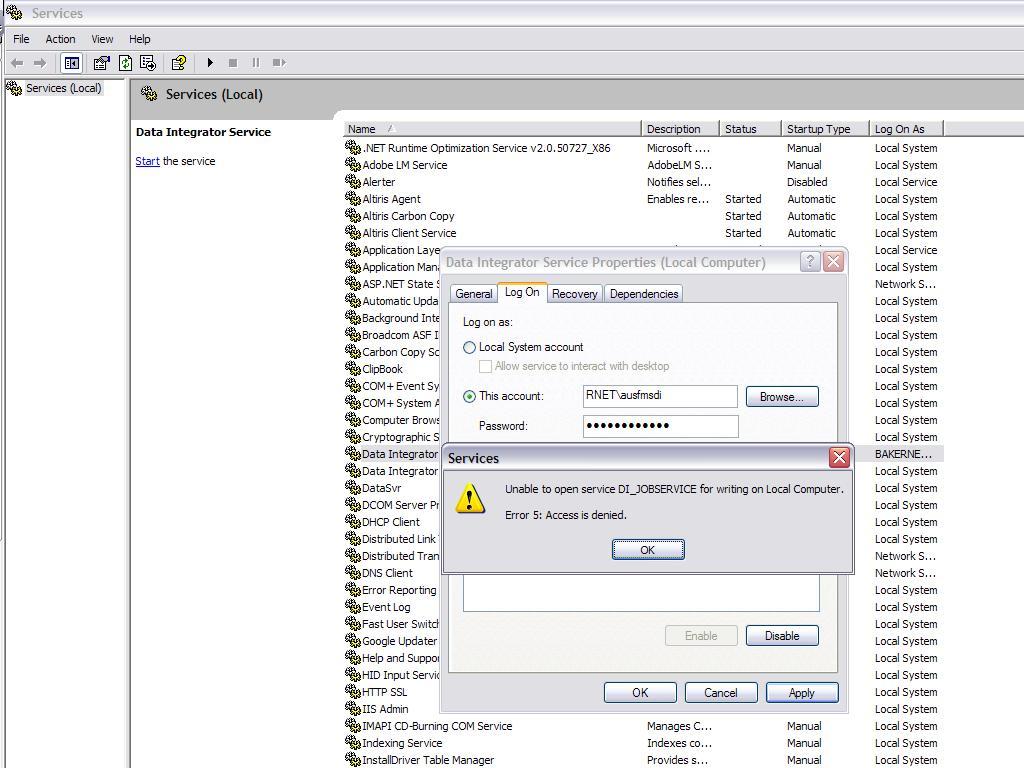Select the Local System account radio button
1024x768 pixels.
(x=469, y=347)
